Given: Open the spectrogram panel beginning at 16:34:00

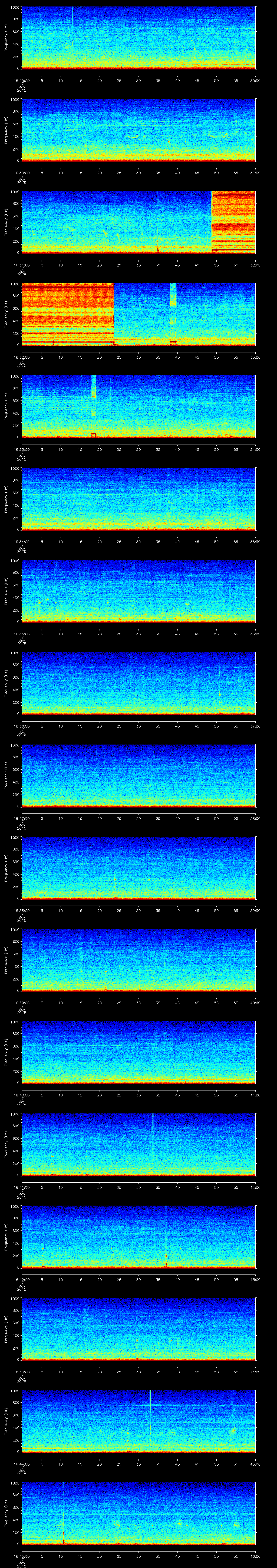Looking at the screenshot, I should coord(138,499).
